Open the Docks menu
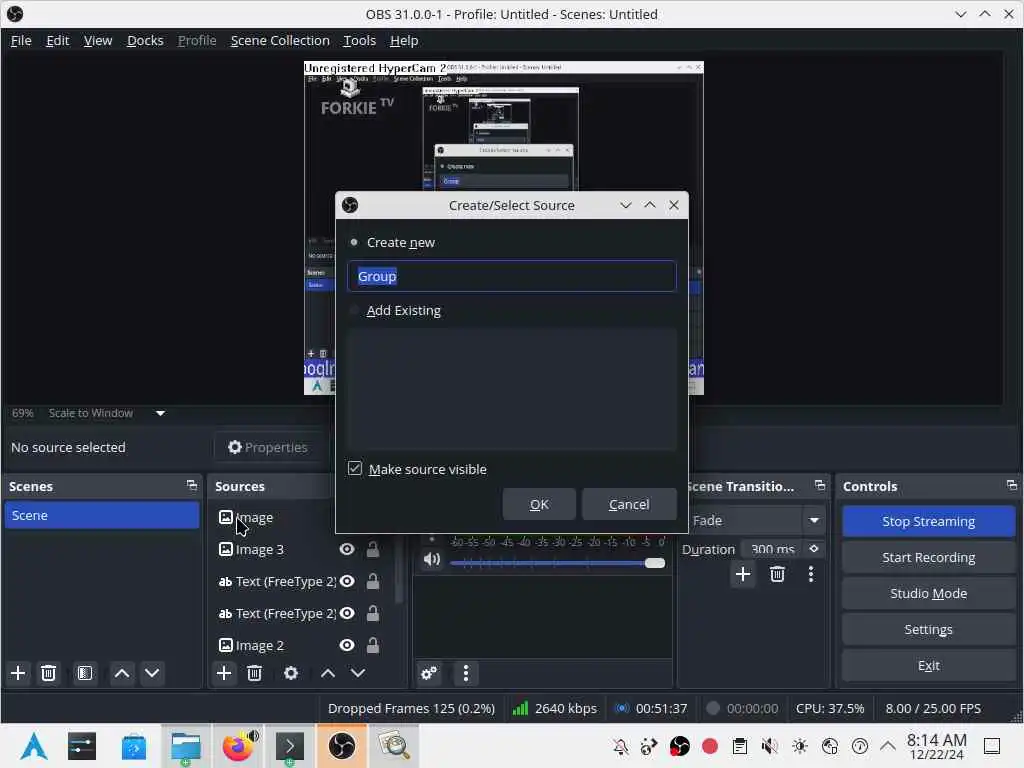The width and height of the screenshot is (1024, 768). pyautogui.click(x=145, y=40)
